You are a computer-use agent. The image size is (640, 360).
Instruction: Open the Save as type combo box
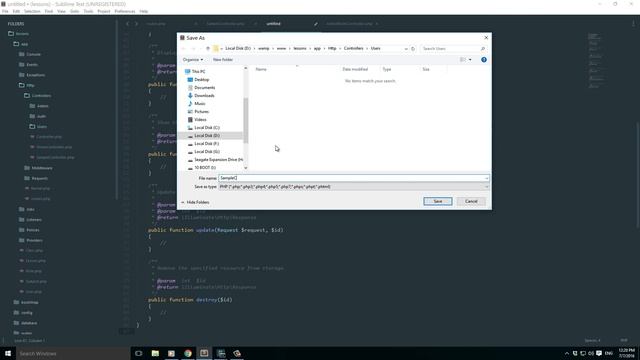coord(354,187)
